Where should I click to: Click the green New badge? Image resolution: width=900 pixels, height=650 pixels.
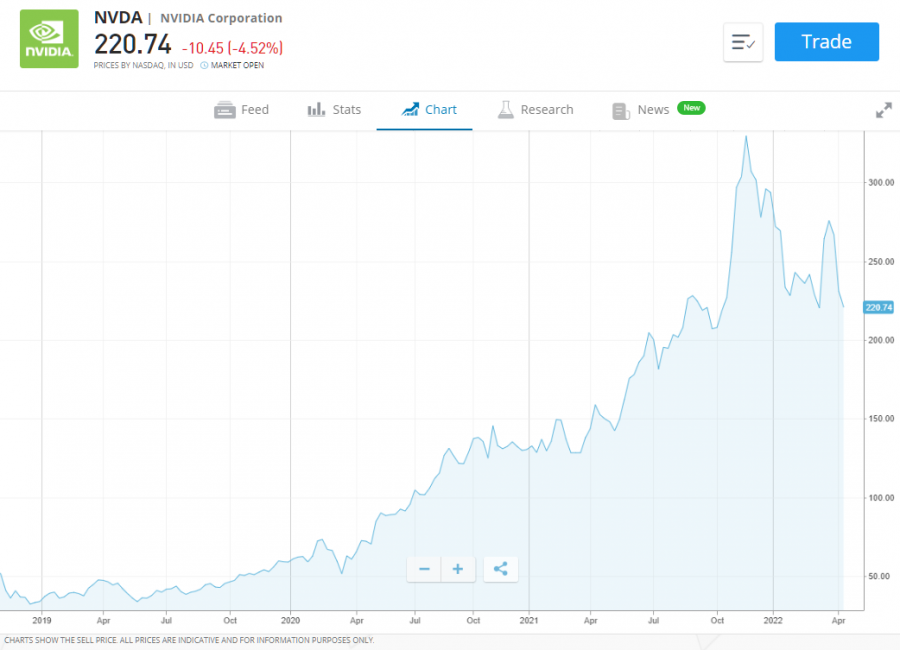691,108
